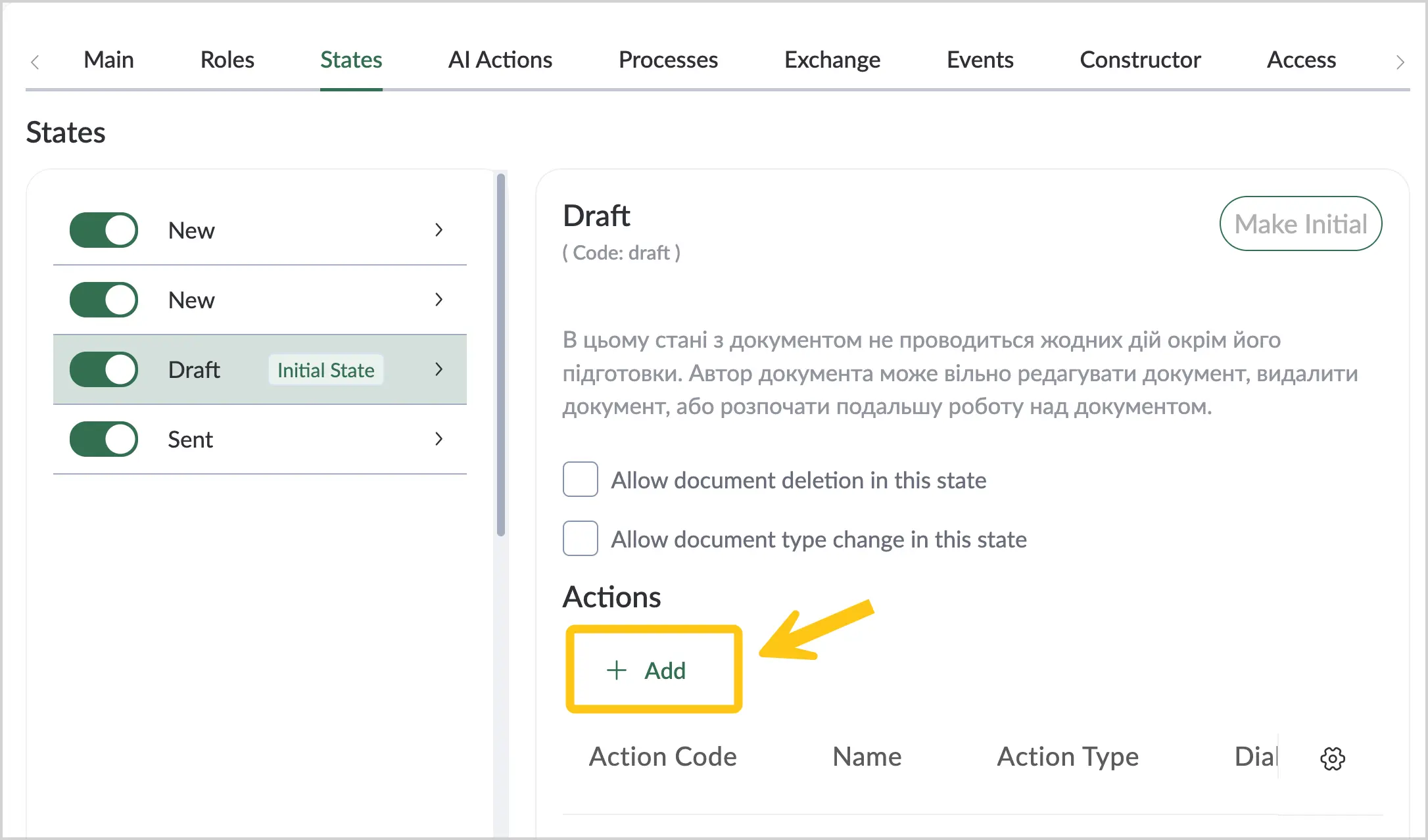Select the Draft state row
Screen dimensions: 1428x840
pyautogui.click(x=260, y=369)
